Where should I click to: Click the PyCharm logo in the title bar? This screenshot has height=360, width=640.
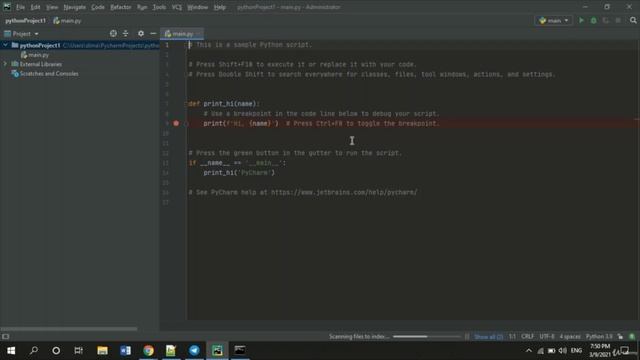click(x=7, y=7)
